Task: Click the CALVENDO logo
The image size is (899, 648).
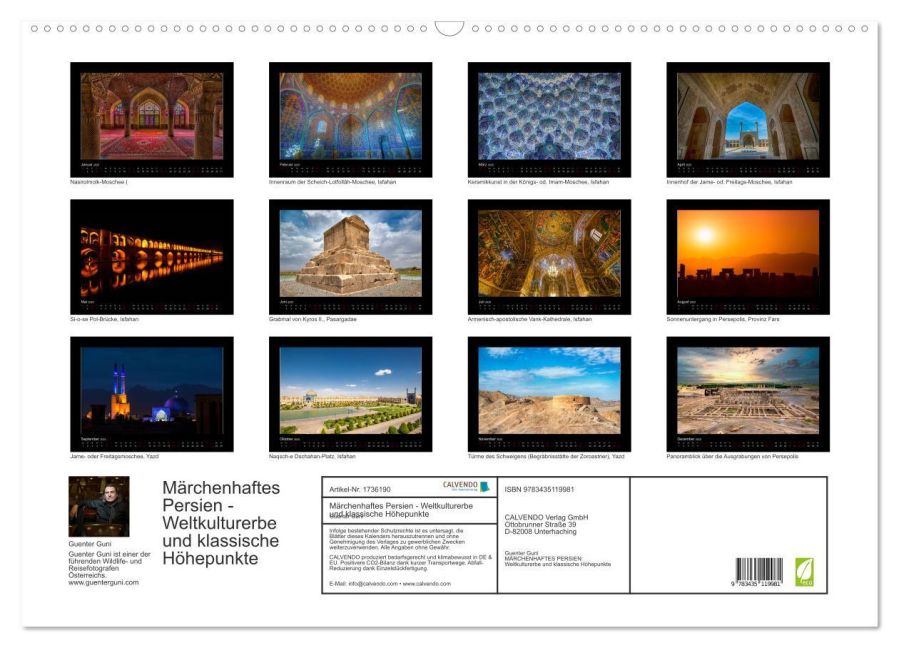Action: tap(466, 487)
